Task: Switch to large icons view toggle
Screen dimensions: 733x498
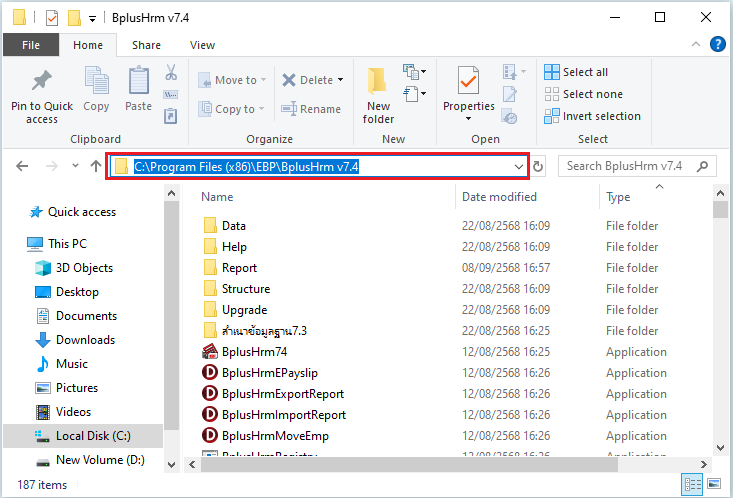Action: point(715,485)
